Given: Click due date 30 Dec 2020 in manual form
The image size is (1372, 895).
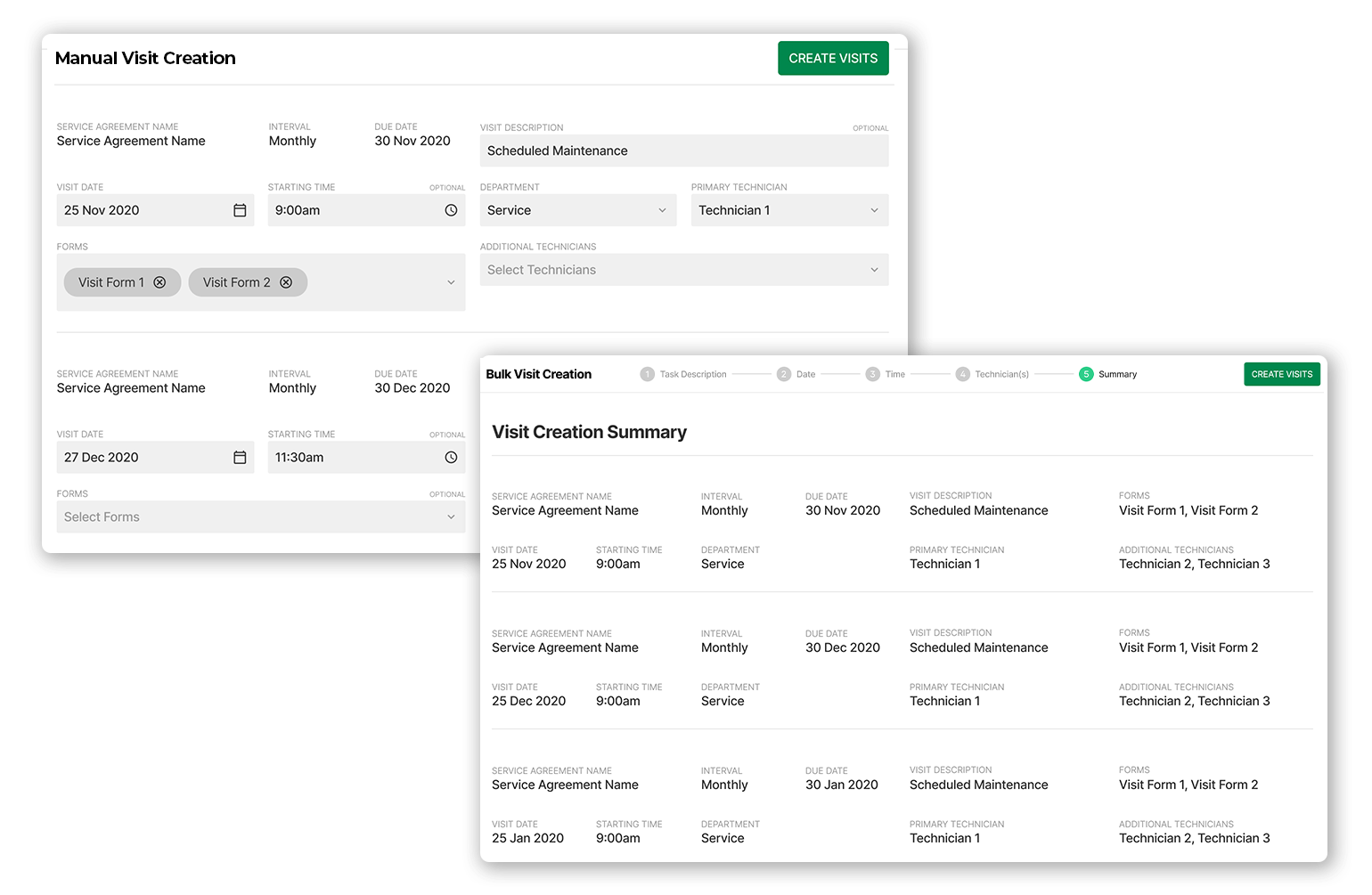Looking at the screenshot, I should (x=412, y=387).
